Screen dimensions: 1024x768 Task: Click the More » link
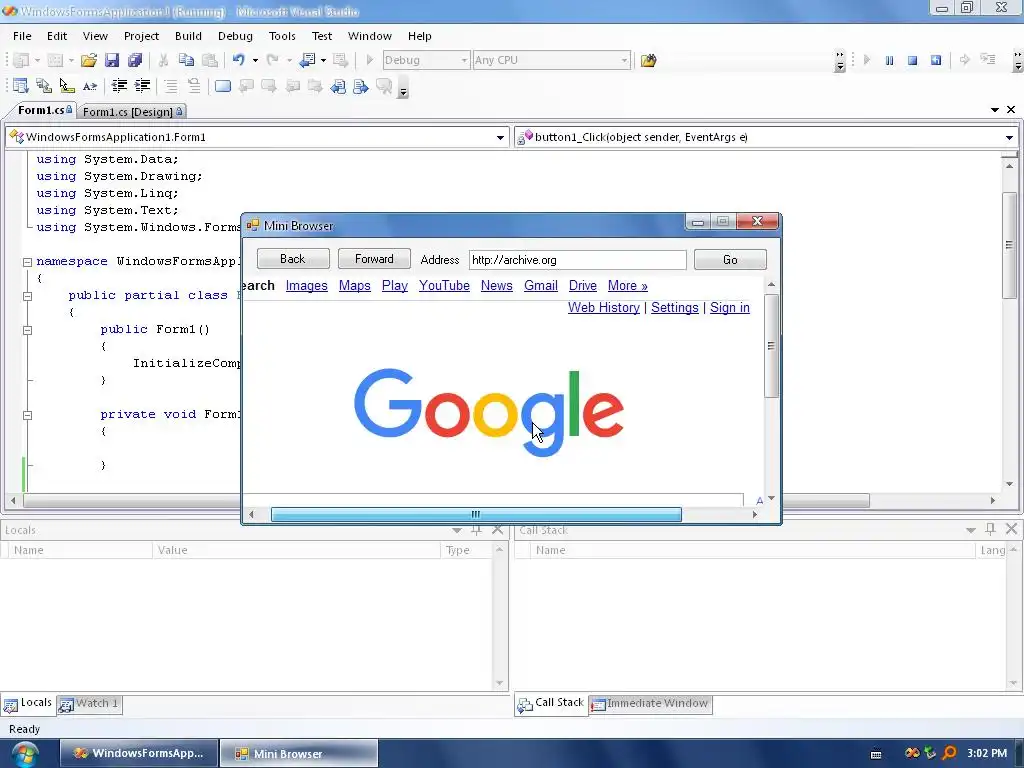pyautogui.click(x=628, y=286)
